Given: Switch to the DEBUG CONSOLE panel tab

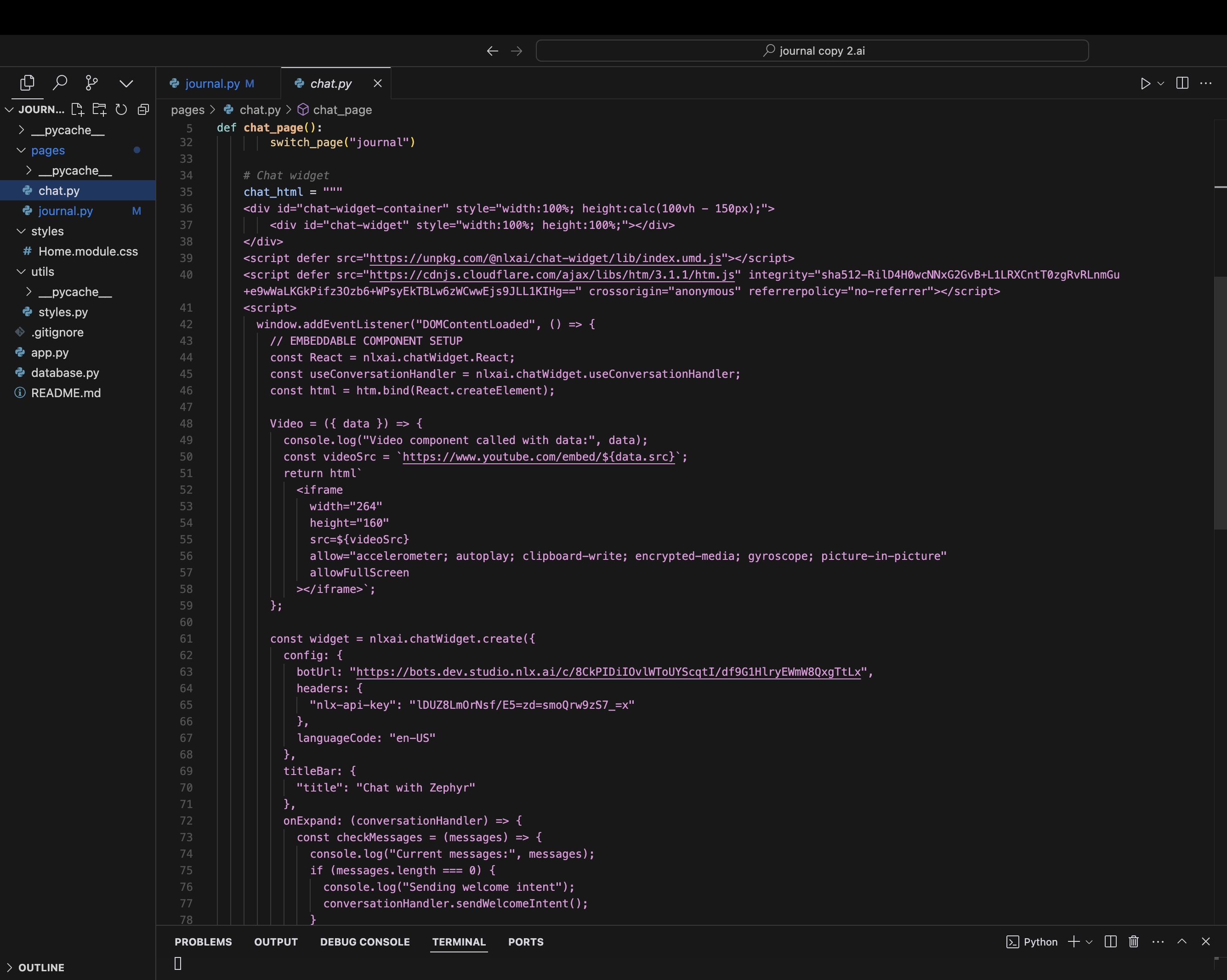Looking at the screenshot, I should (365, 942).
